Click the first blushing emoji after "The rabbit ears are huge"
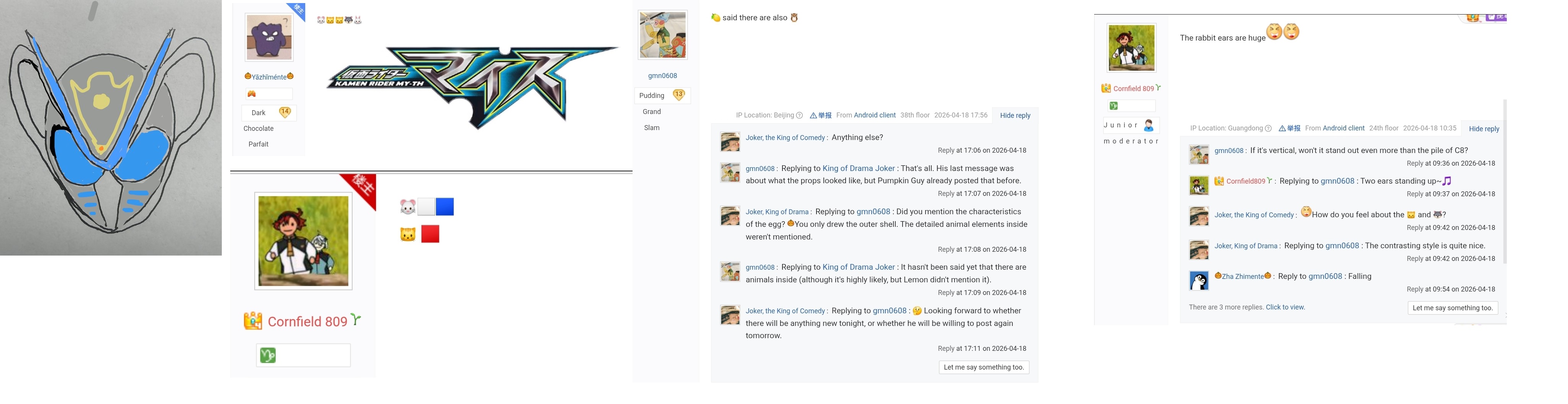Viewport: 1568px width, 404px height. coord(1275,32)
